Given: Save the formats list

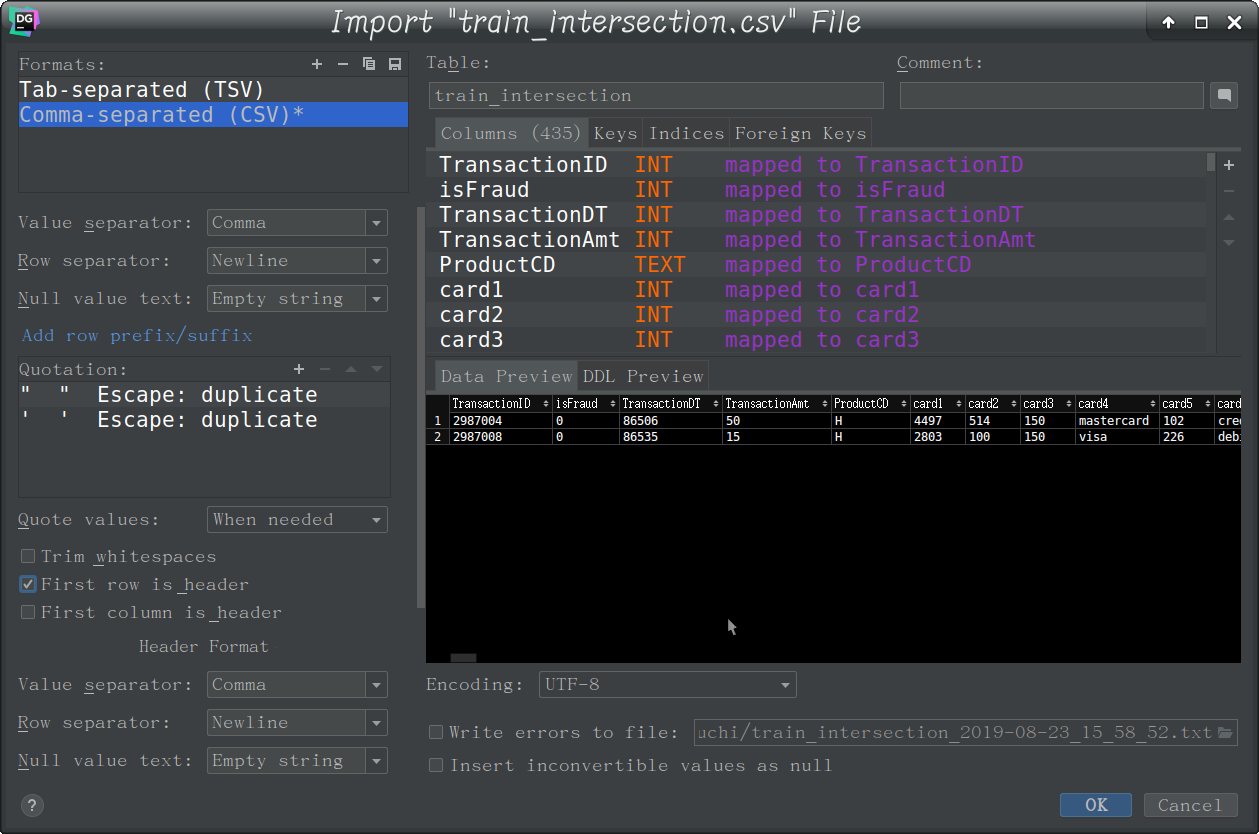Looking at the screenshot, I should 395,64.
